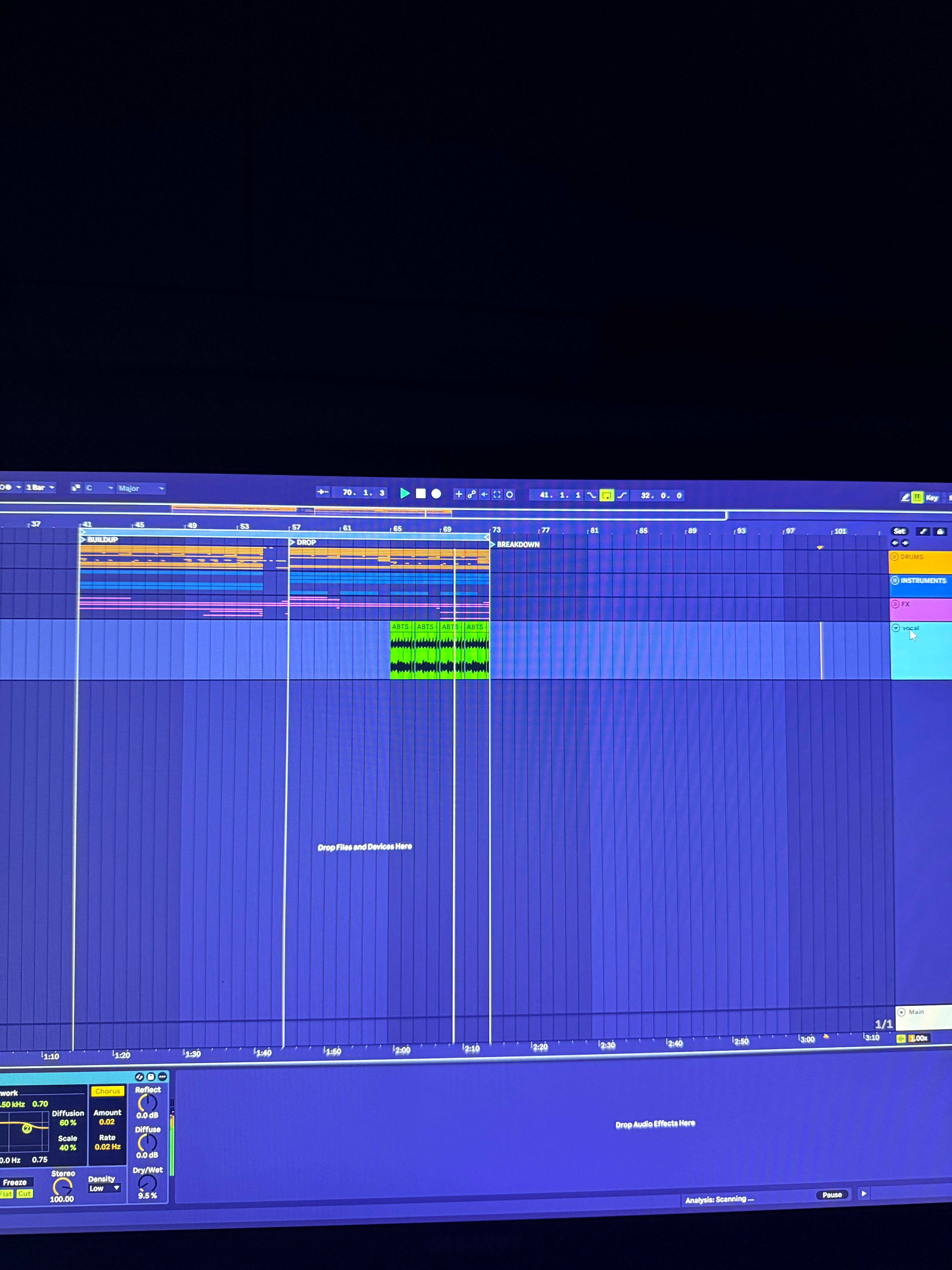Viewport: 952px width, 1270px height.
Task: Open the root note C dropdown
Action: tap(99, 488)
